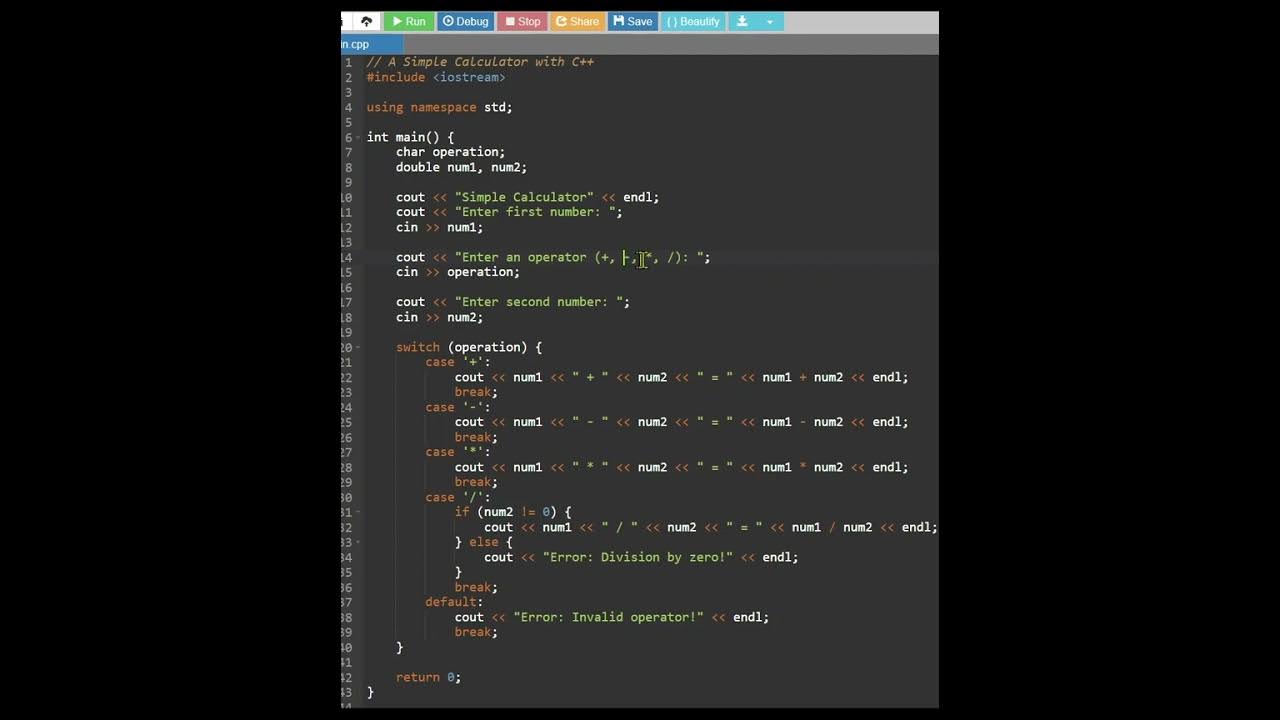The height and width of the screenshot is (720, 1280).
Task: Click the cloud upload icon
Action: click(x=366, y=21)
